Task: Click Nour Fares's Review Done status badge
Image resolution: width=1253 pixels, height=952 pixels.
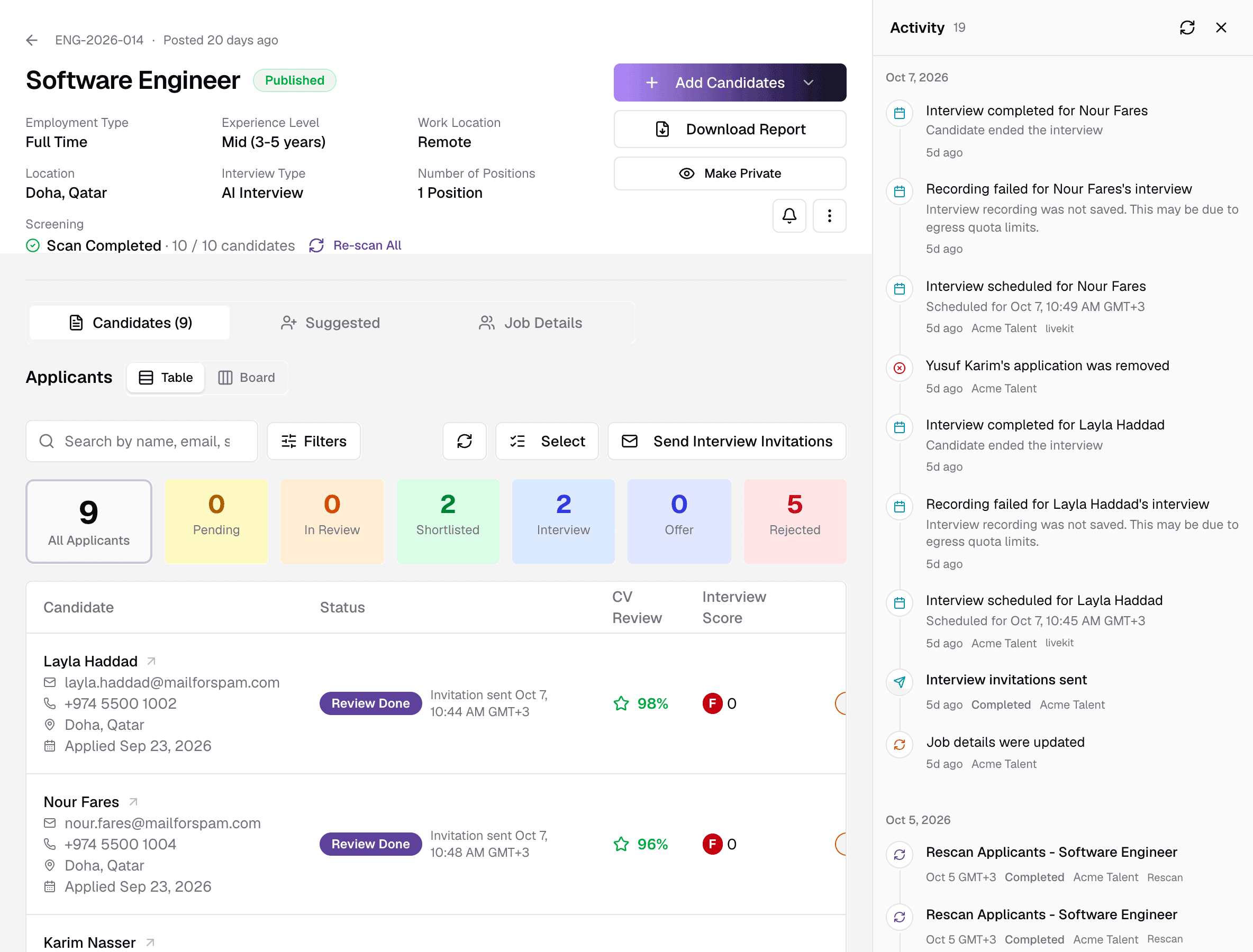Action: point(371,844)
